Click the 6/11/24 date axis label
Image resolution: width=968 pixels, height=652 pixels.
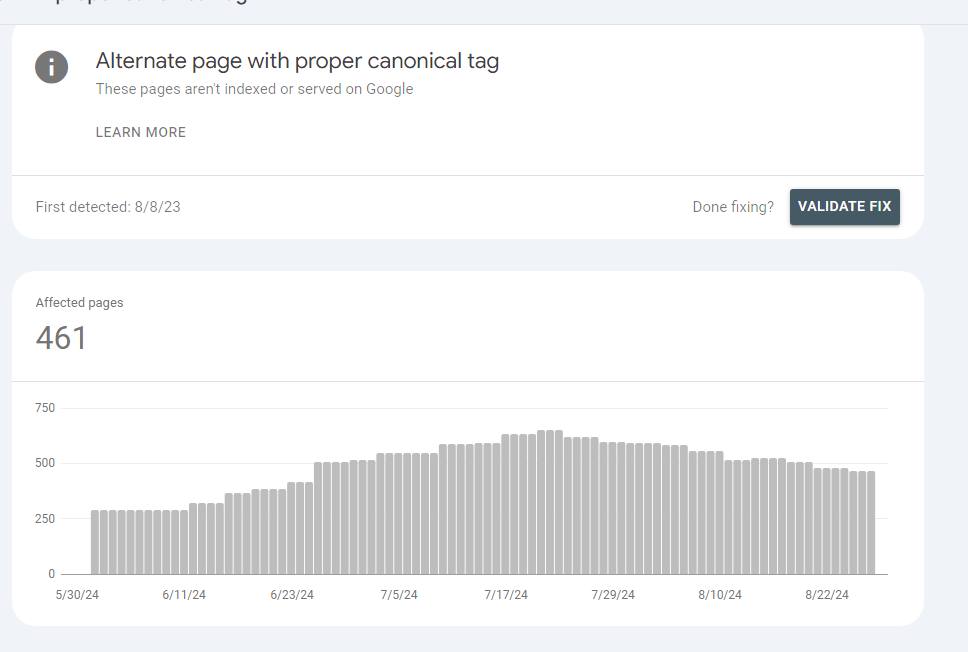click(x=184, y=595)
